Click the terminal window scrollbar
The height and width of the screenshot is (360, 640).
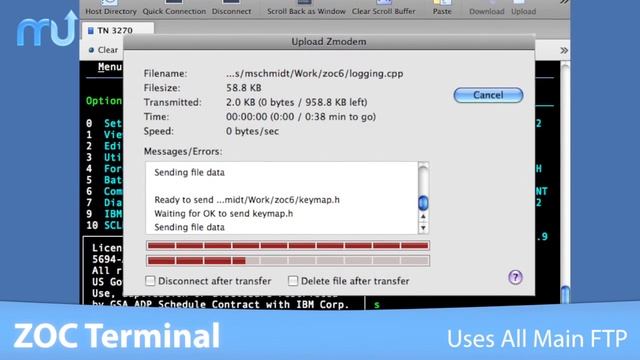[565, 182]
